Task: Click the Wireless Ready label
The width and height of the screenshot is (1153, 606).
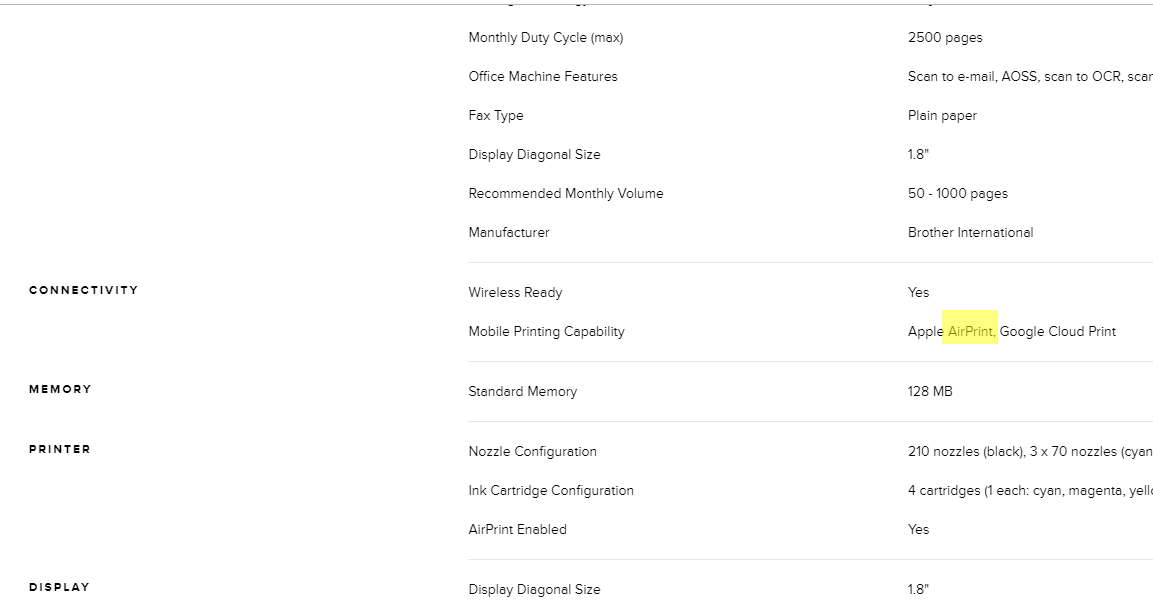Action: [515, 293]
